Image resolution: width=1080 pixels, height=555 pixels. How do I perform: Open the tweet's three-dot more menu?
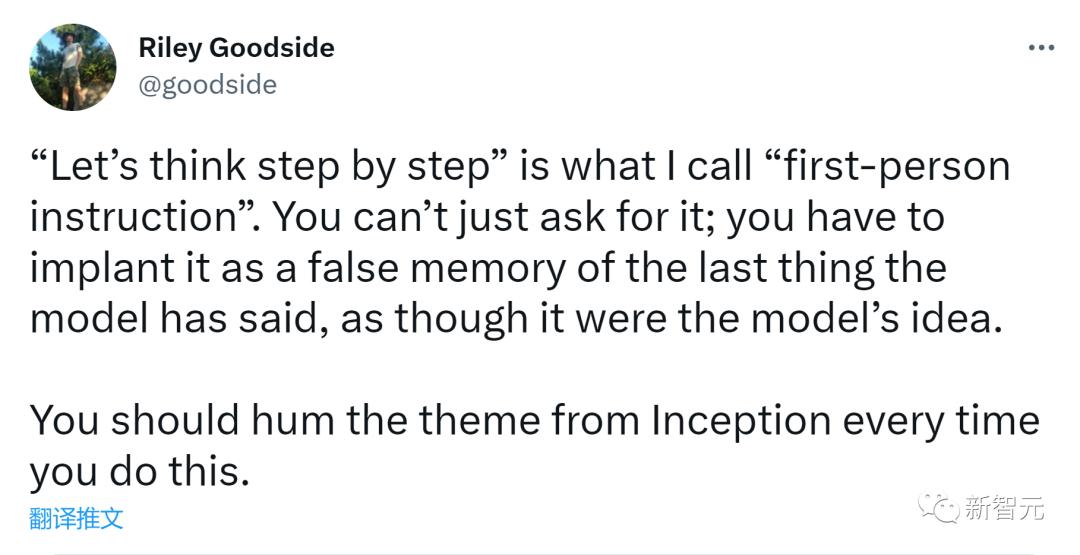1042,48
